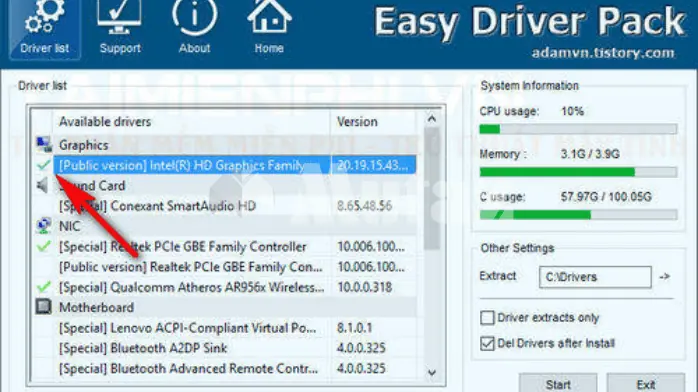This screenshot has width=698, height=392.
Task: Click the C usage progress bar
Action: 578,215
